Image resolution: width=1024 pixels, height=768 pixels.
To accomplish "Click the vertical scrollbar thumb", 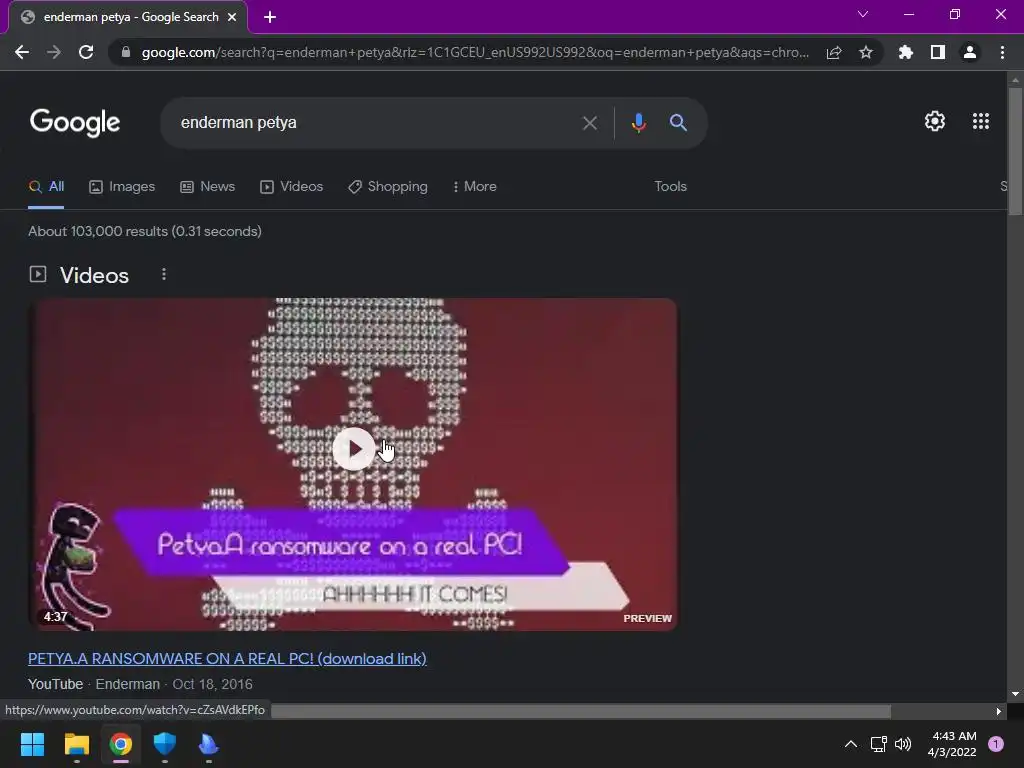I will (1015, 152).
